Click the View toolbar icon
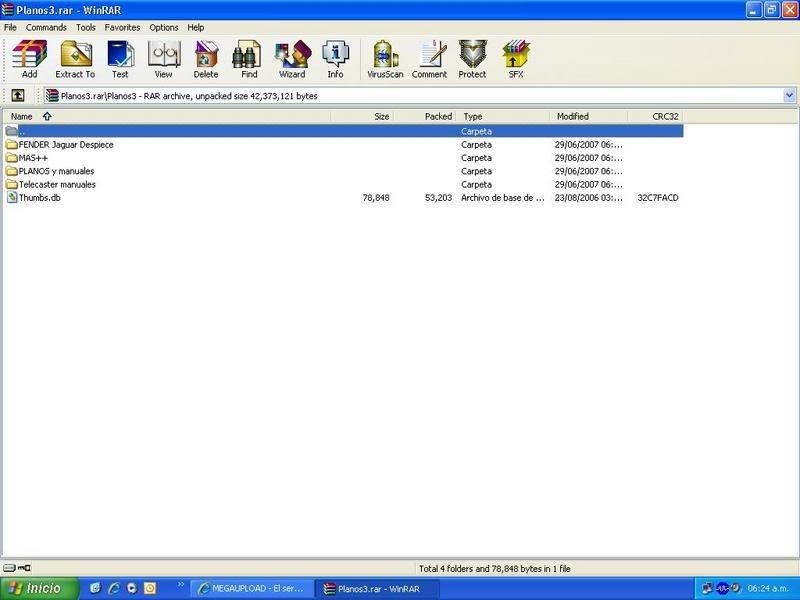The image size is (800, 600). point(164,59)
